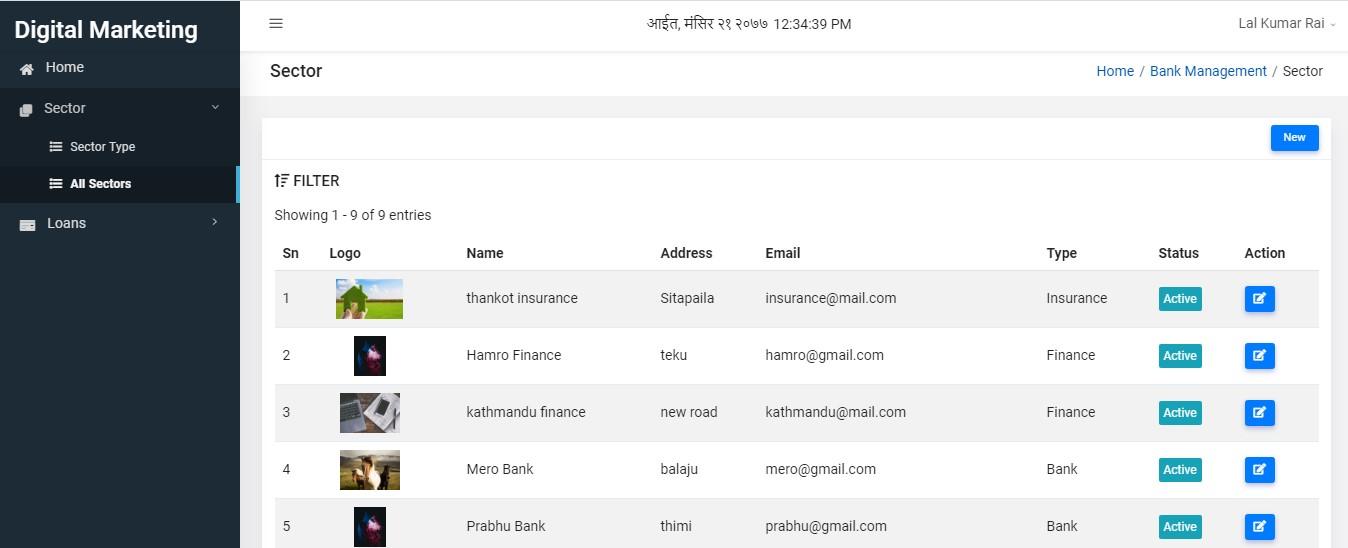Click the New button
Image resolution: width=1348 pixels, height=548 pixels.
[1294, 138]
